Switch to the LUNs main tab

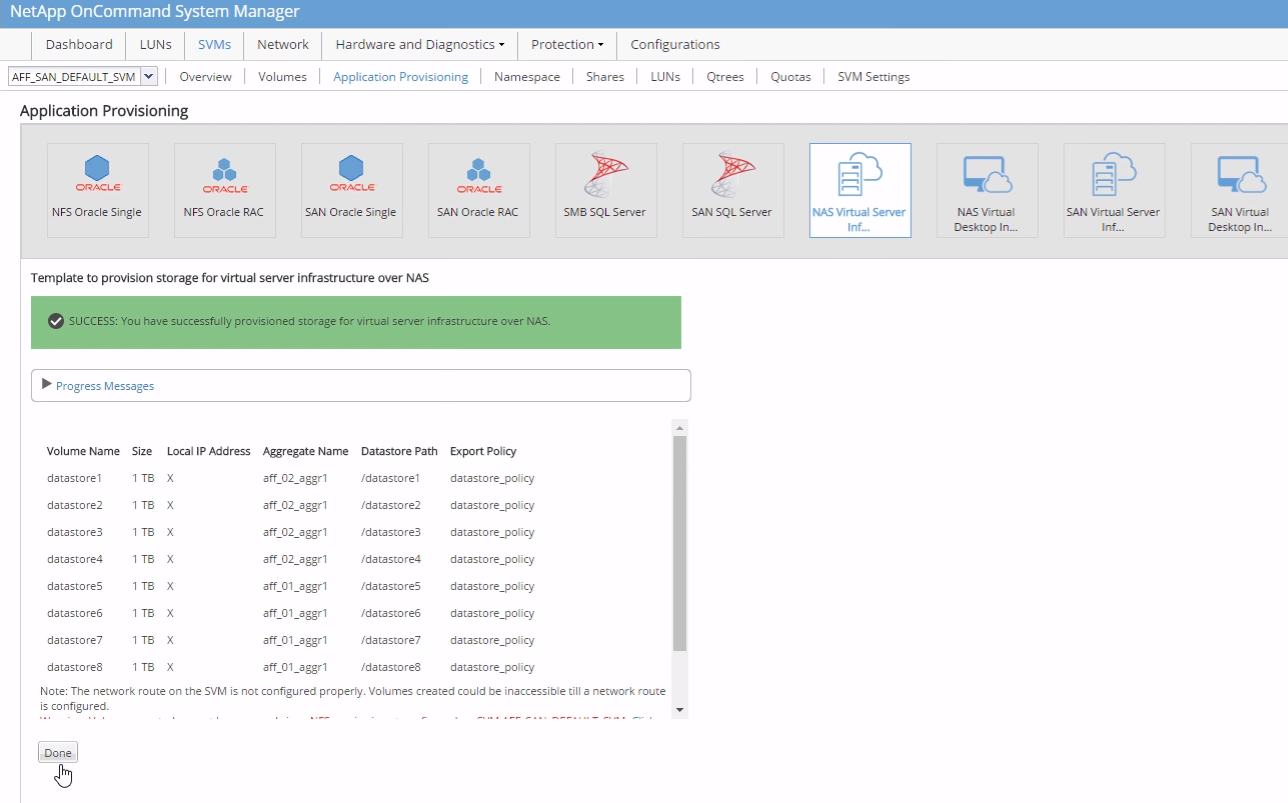point(156,44)
